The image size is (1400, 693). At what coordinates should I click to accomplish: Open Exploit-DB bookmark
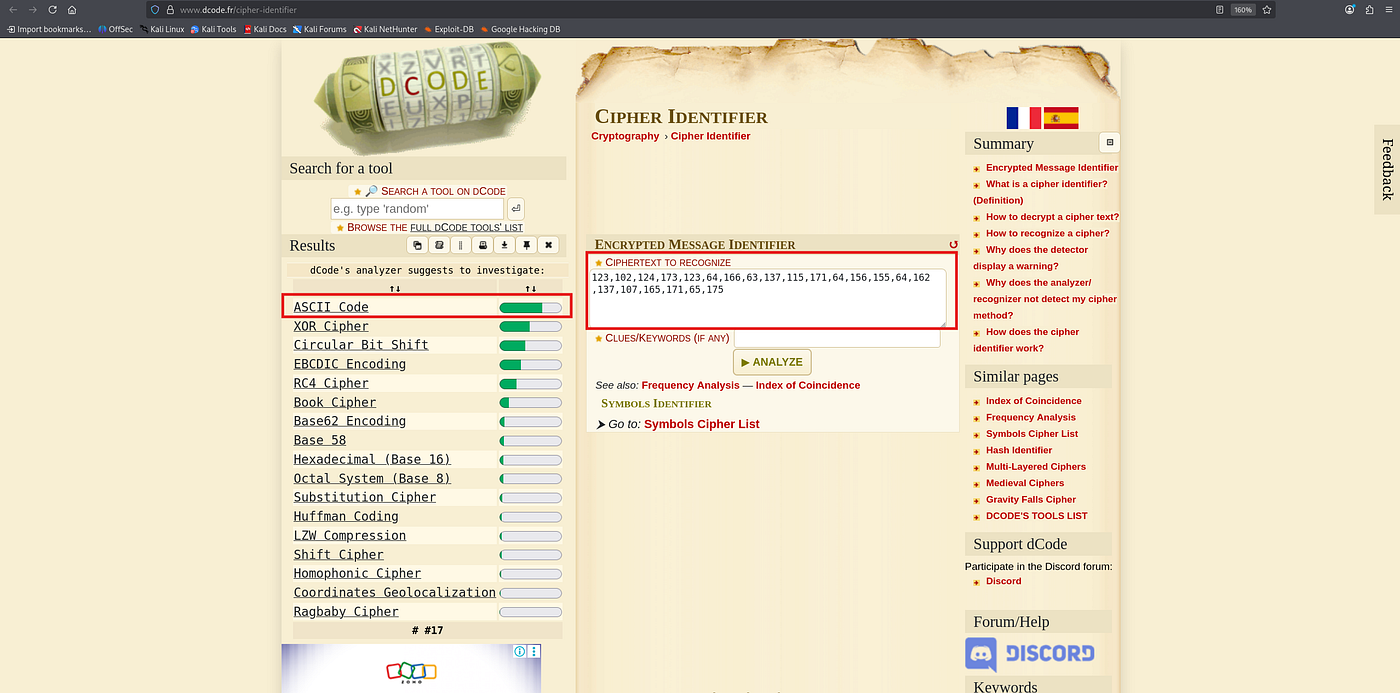coord(448,29)
